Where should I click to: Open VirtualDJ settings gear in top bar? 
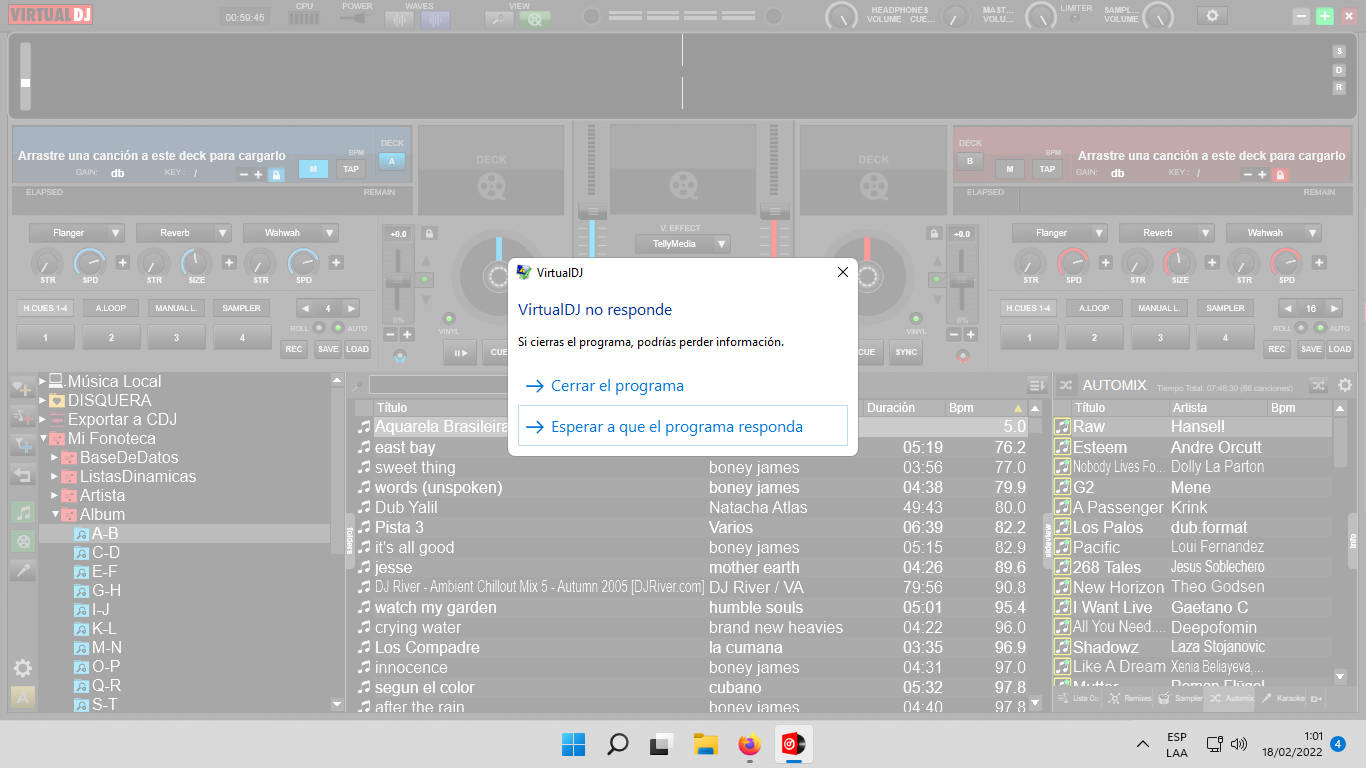point(1213,16)
